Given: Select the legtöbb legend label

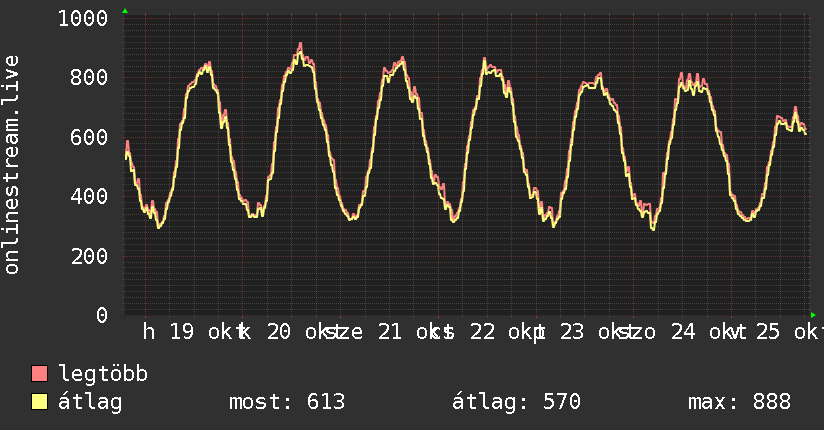Looking at the screenshot, I should pos(103,373).
